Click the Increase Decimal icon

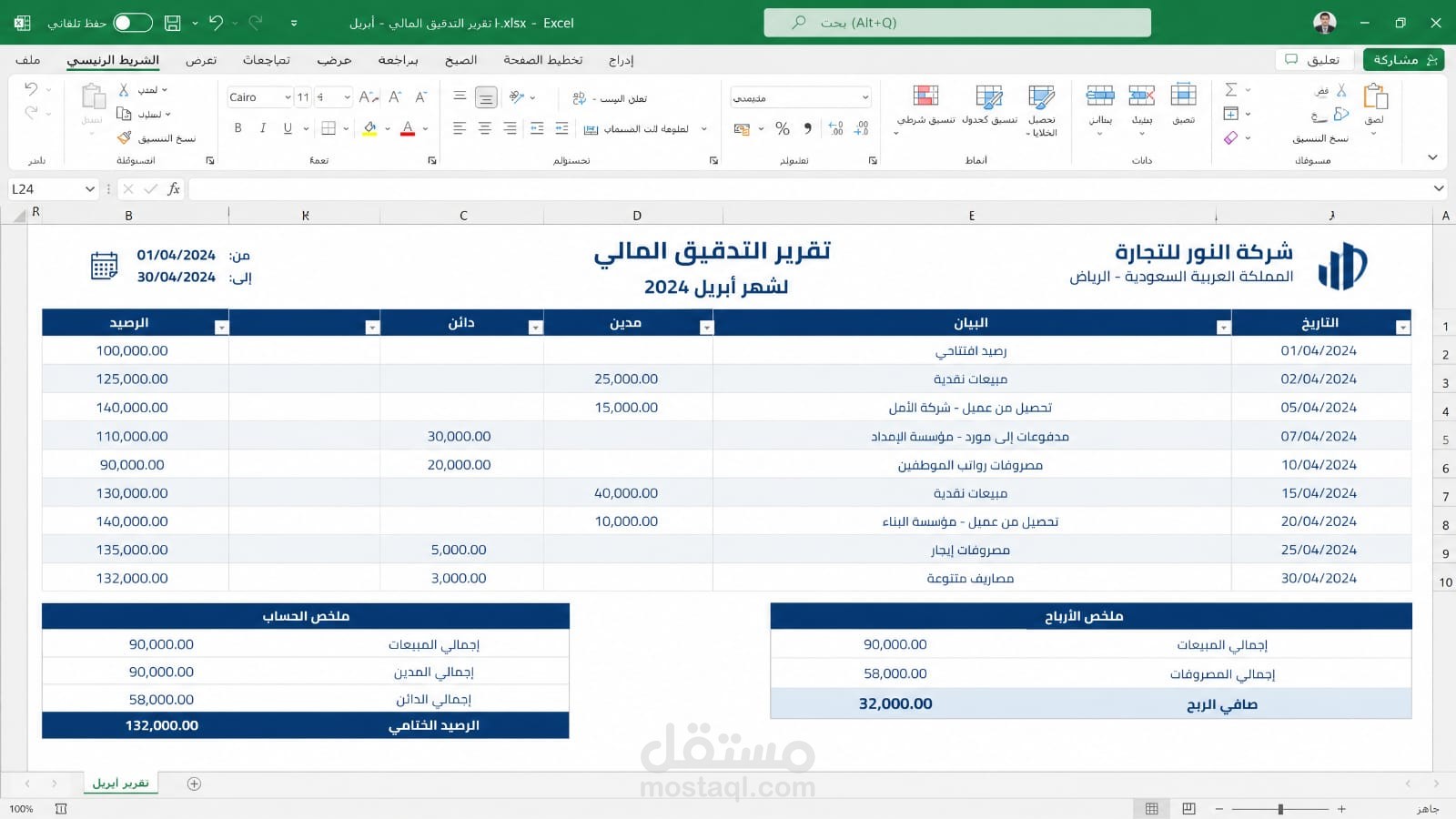[x=836, y=128]
